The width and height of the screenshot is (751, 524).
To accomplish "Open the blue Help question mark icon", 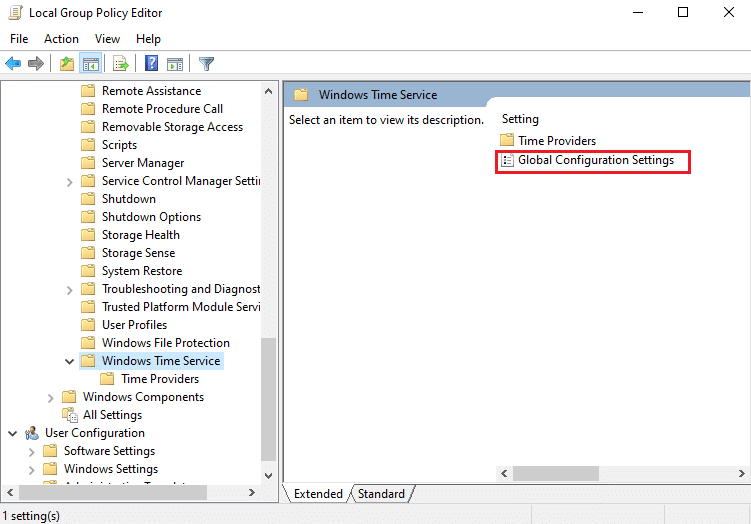I will tap(151, 64).
